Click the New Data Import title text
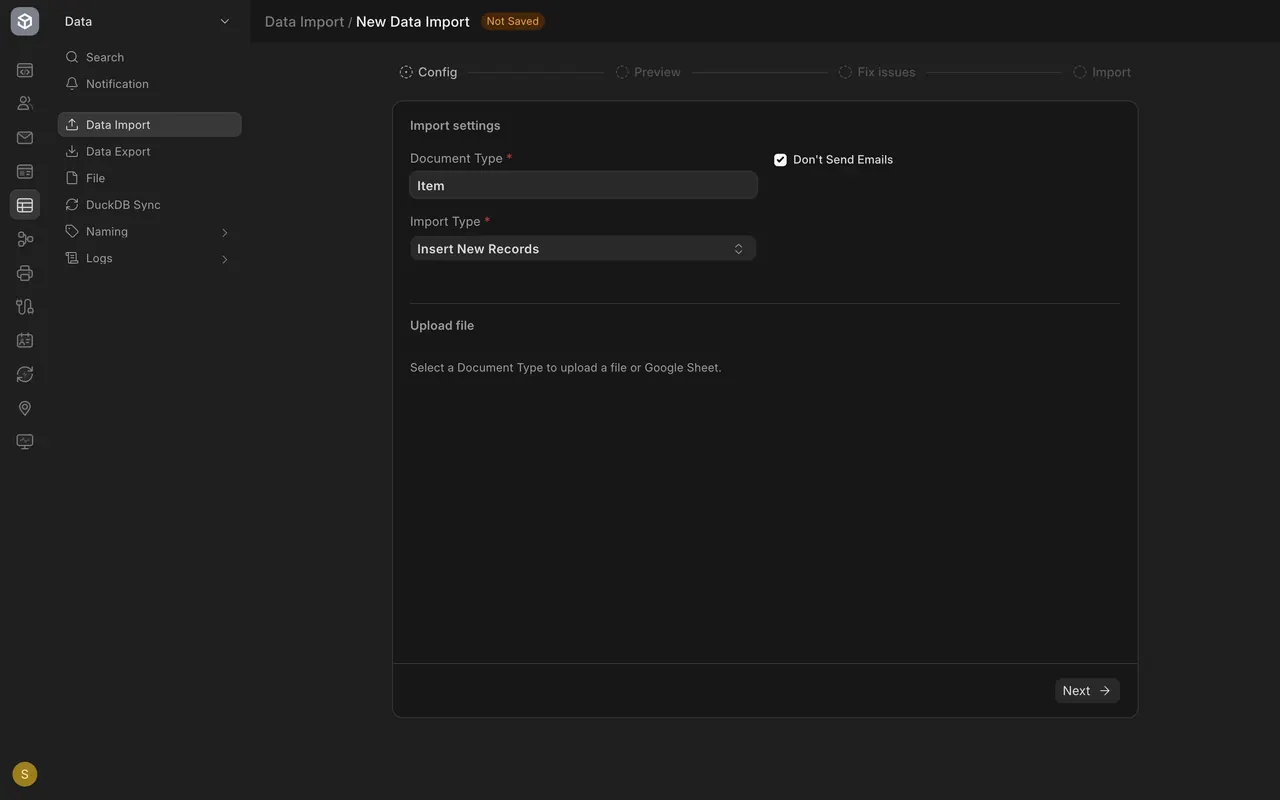The height and width of the screenshot is (800, 1280). (x=413, y=21)
